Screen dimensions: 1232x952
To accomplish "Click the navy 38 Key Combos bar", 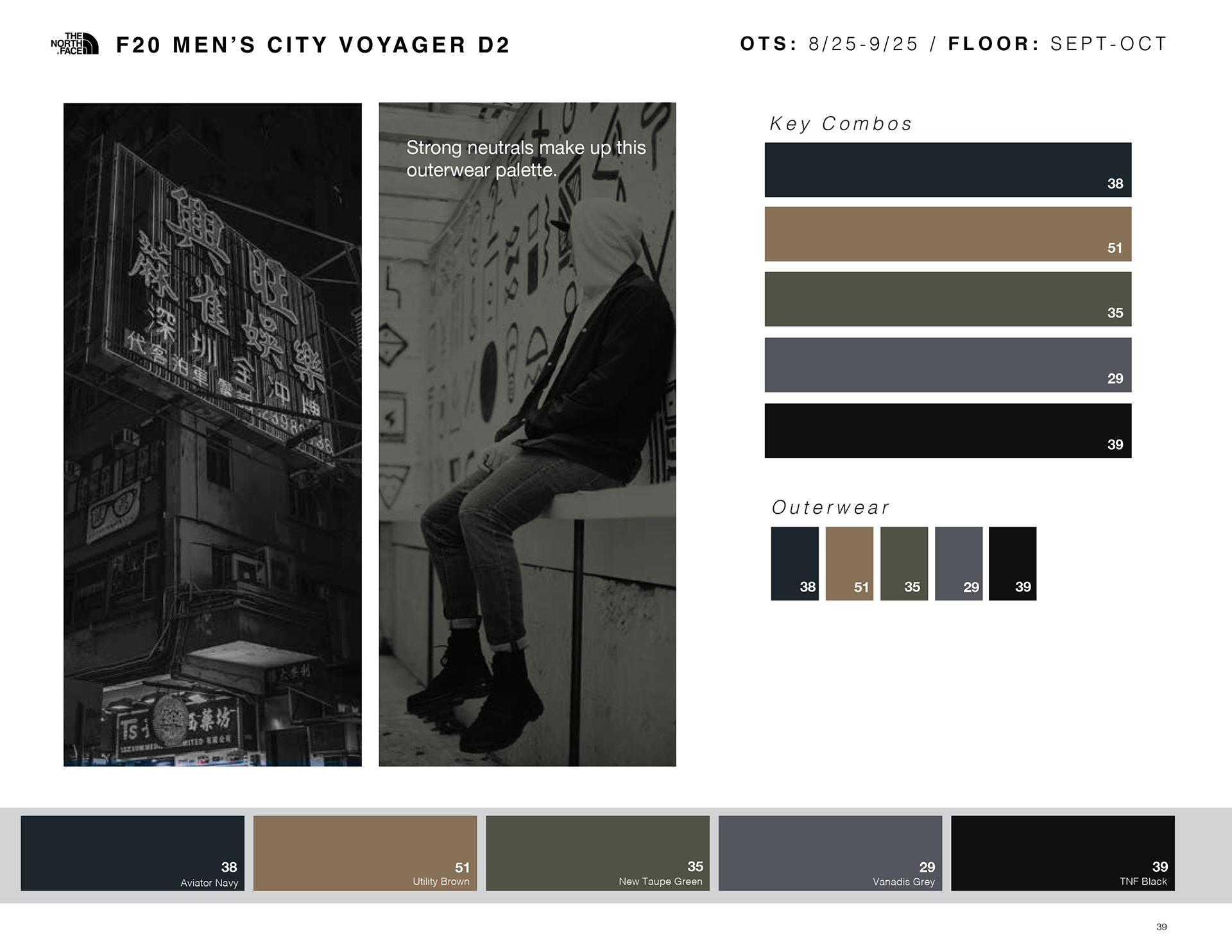I will [948, 170].
